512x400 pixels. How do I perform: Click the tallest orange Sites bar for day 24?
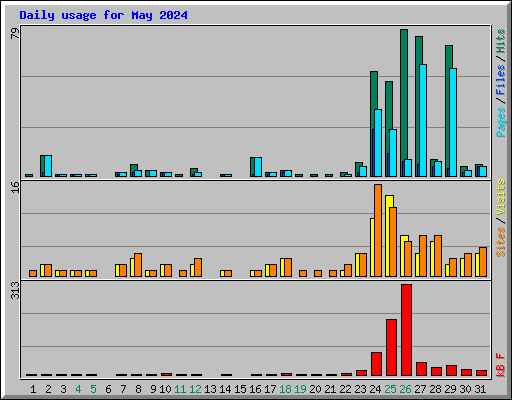378,230
